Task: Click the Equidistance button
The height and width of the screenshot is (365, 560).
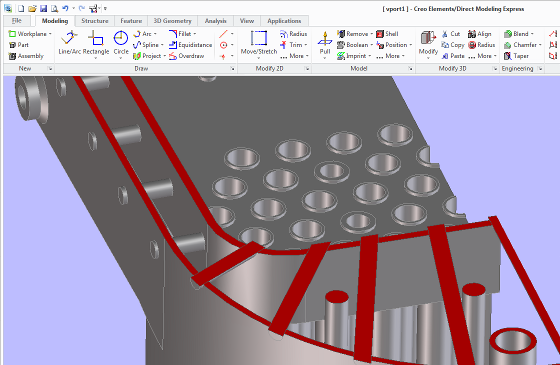Action: 190,45
